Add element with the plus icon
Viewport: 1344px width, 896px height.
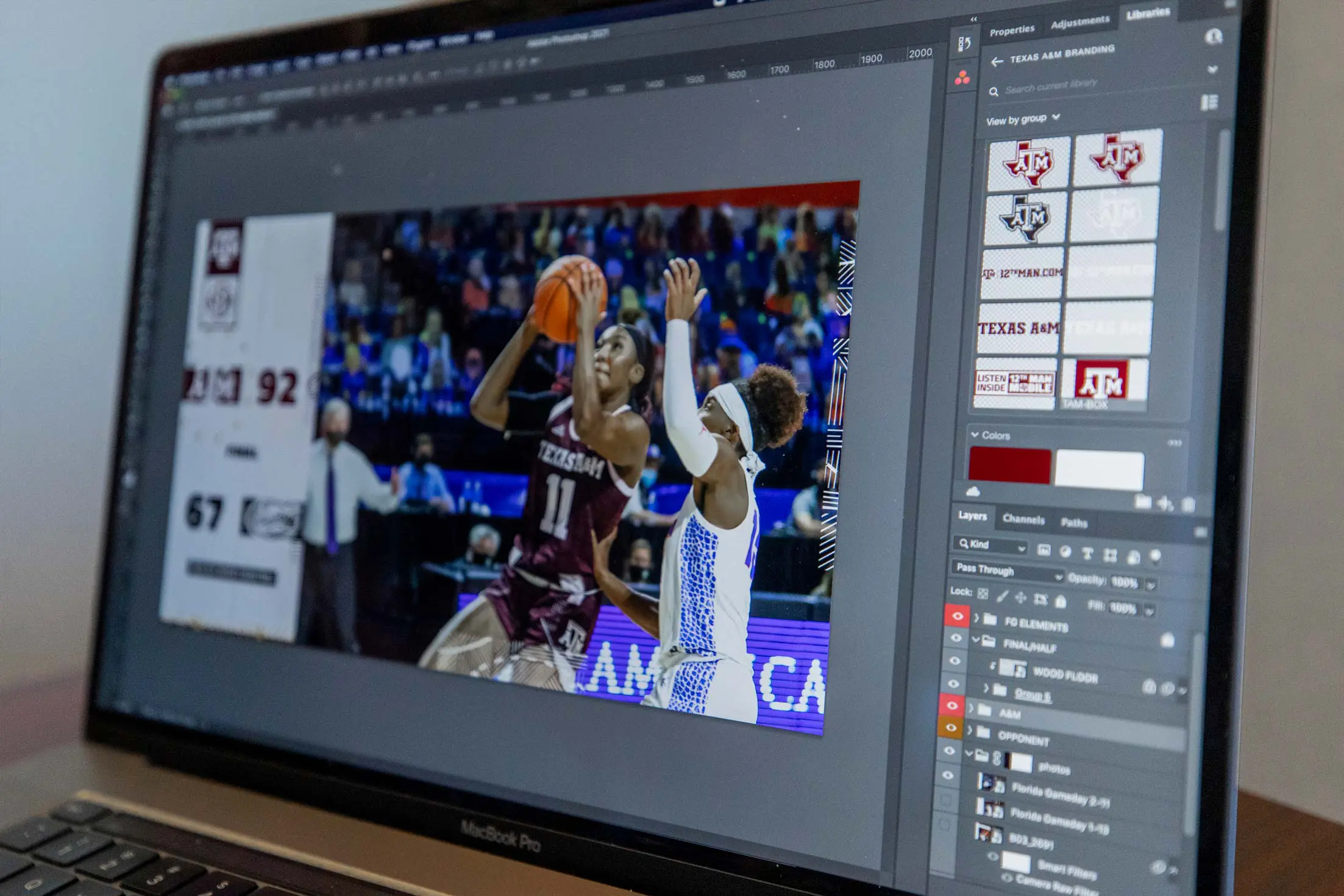(1165, 503)
